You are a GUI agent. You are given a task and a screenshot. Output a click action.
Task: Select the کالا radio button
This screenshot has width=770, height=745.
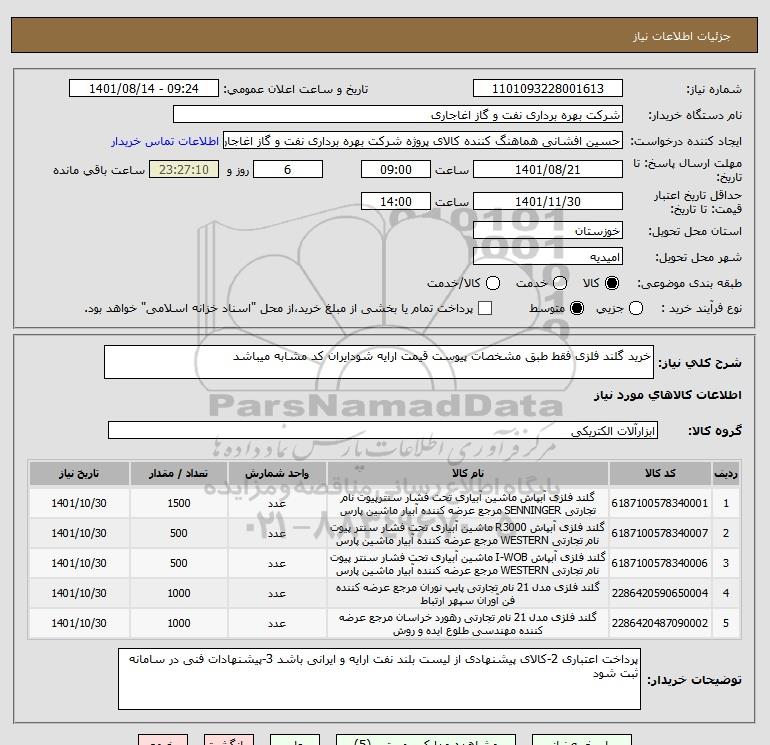pyautogui.click(x=612, y=283)
